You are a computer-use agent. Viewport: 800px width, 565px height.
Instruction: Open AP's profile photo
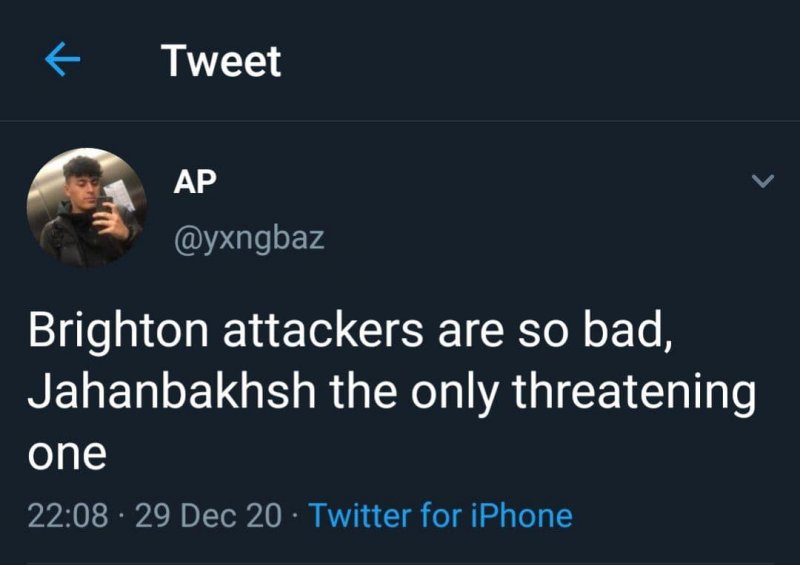[x=86, y=207]
